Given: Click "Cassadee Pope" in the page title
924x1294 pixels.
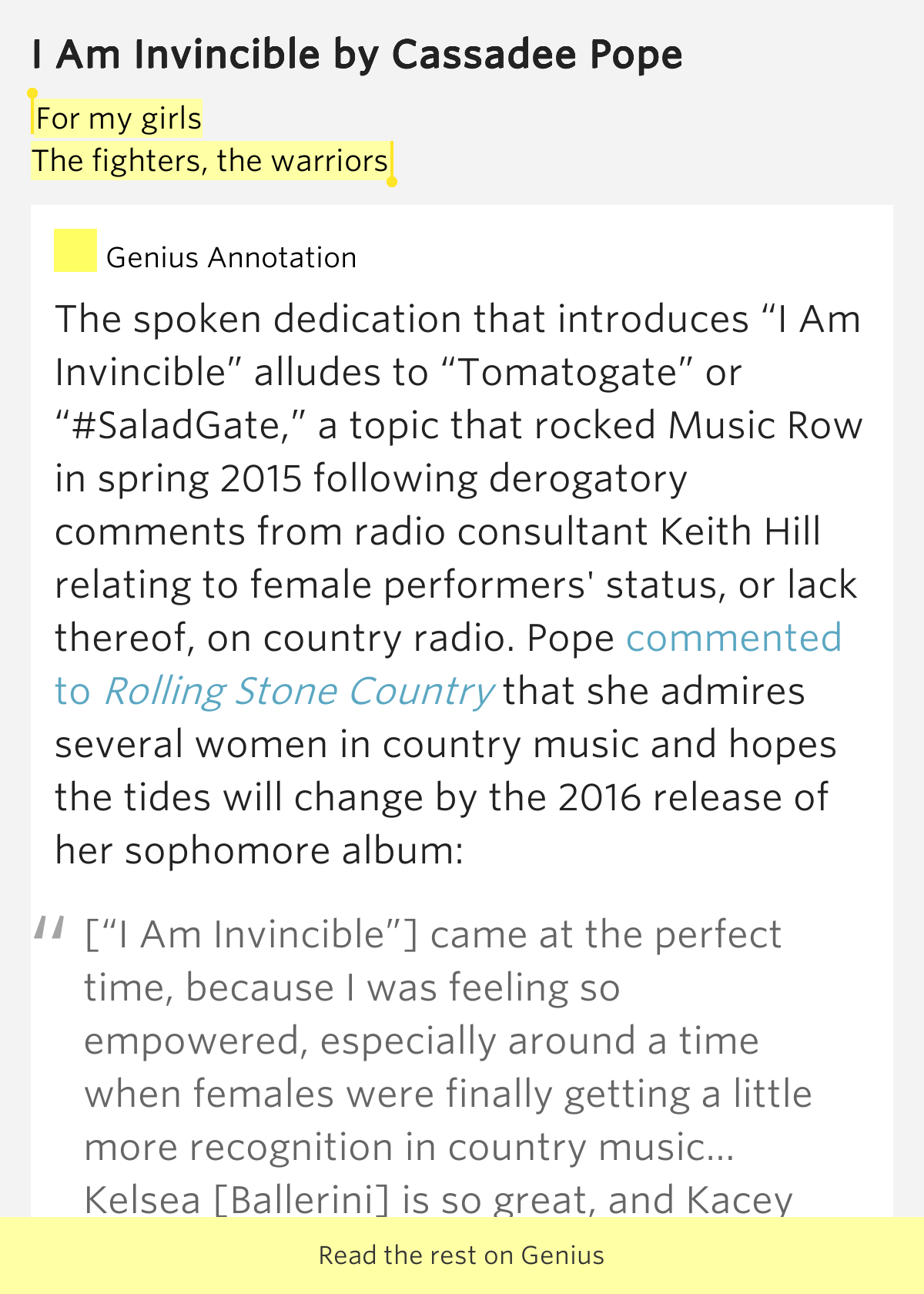Looking at the screenshot, I should 537,55.
